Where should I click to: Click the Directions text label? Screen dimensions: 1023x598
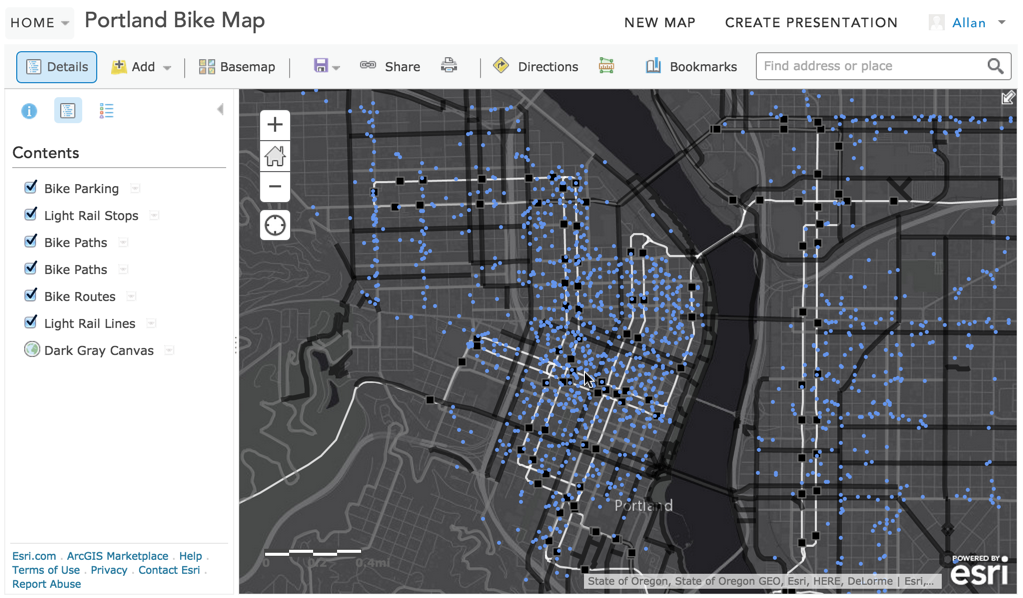click(548, 67)
